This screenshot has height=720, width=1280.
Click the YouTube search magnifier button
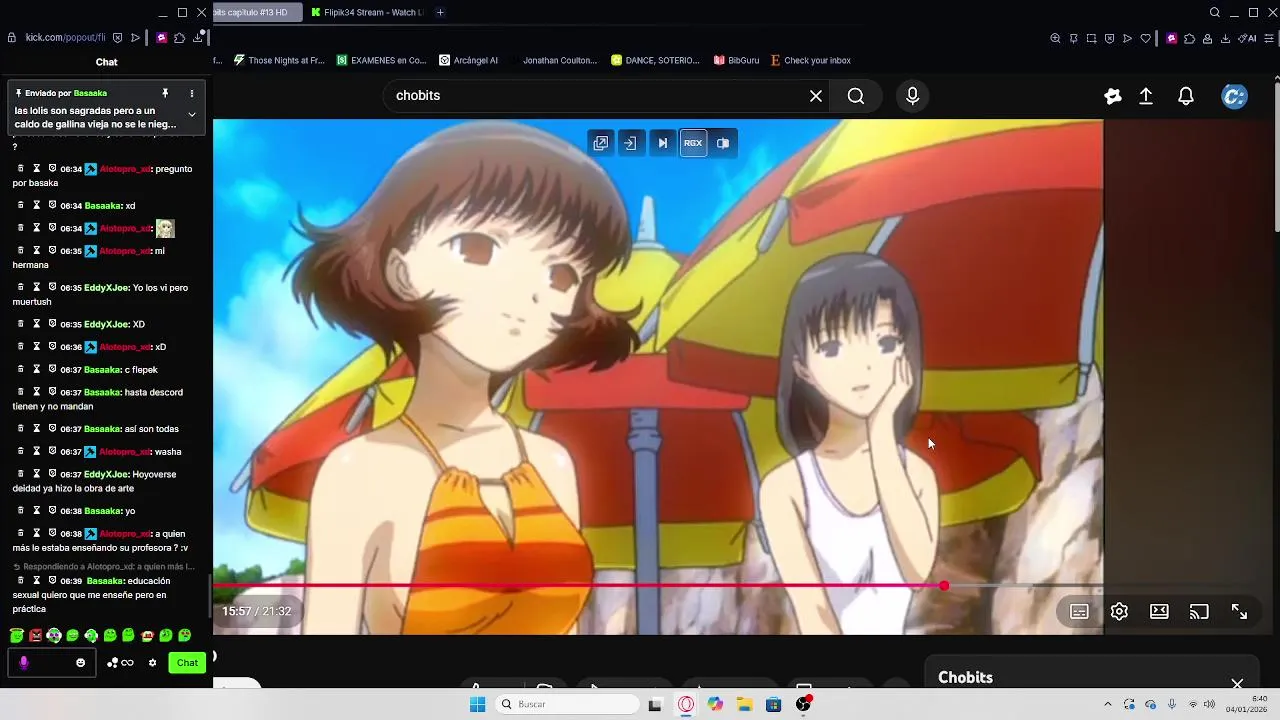pyautogui.click(x=856, y=96)
